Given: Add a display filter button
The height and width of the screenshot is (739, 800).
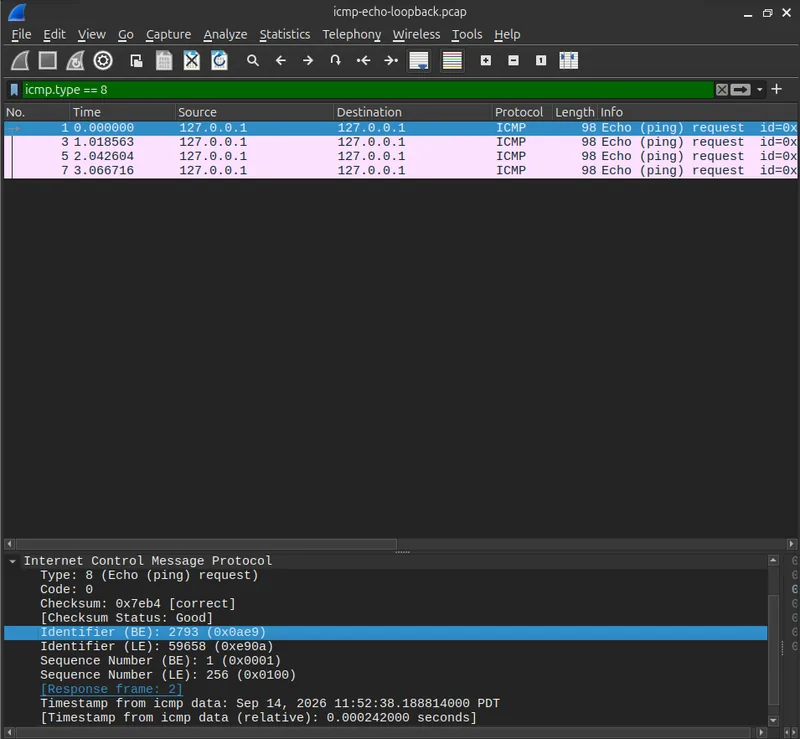Looking at the screenshot, I should (x=777, y=89).
